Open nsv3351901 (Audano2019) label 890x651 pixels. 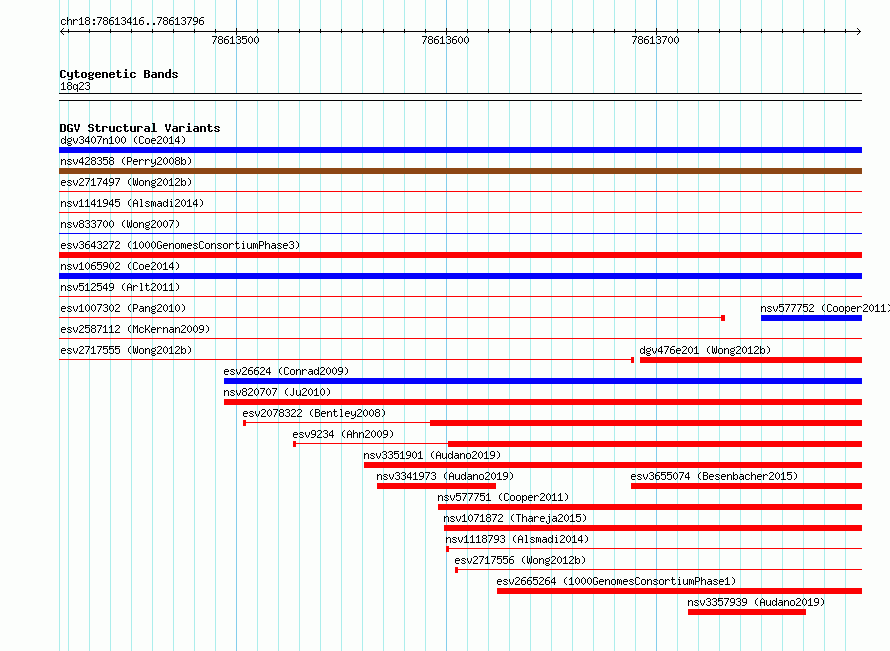click(432, 455)
